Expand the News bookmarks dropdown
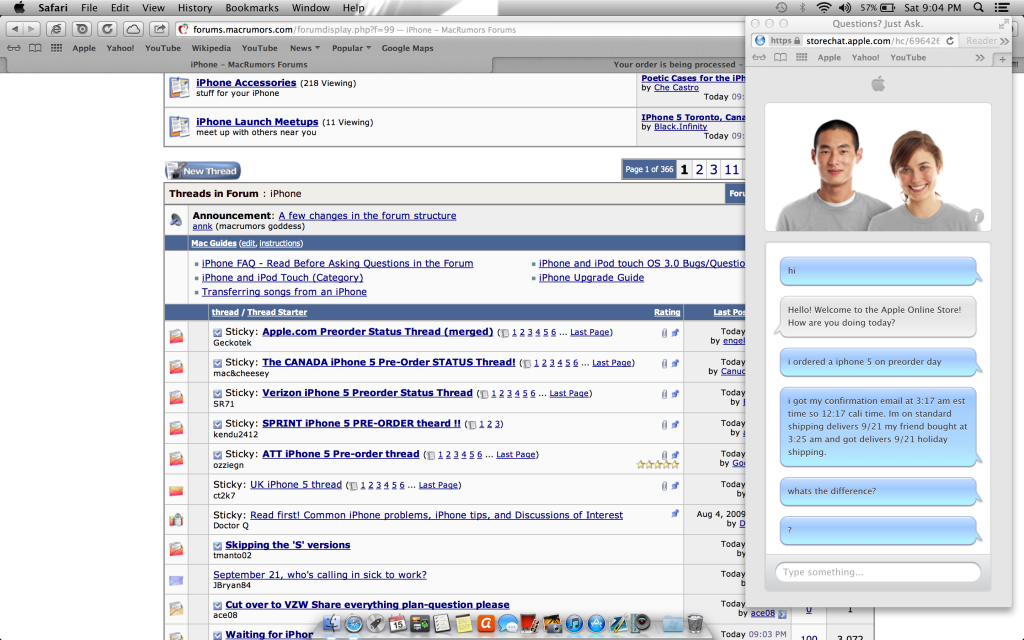The height and width of the screenshot is (640, 1024). click(305, 48)
